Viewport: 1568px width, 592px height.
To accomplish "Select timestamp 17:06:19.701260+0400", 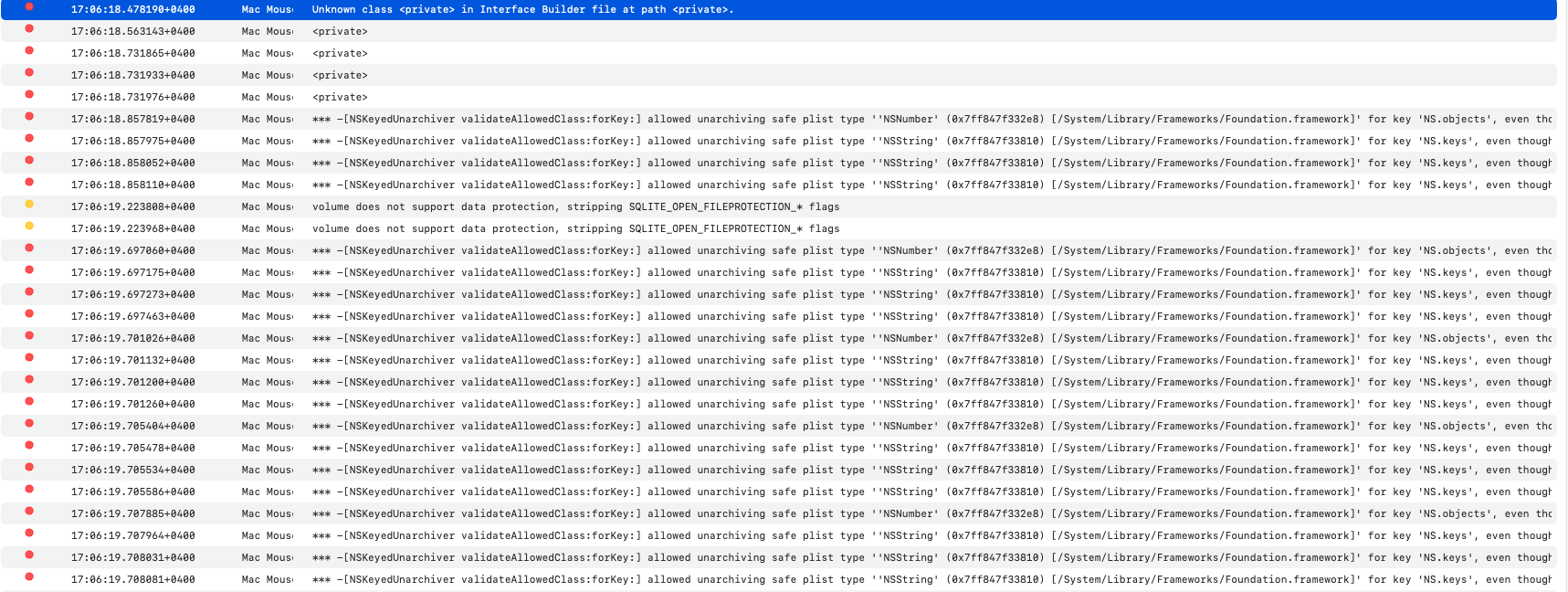I will (x=133, y=404).
